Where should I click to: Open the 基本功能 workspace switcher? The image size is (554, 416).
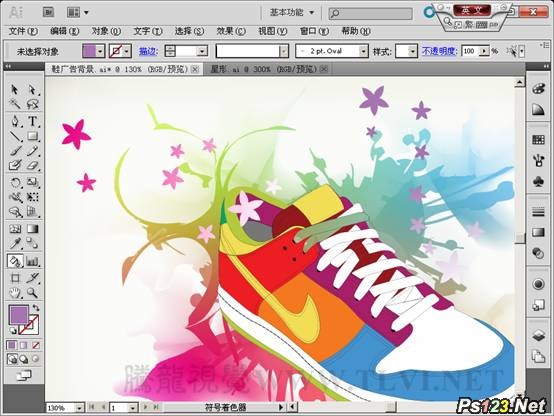coord(292,13)
